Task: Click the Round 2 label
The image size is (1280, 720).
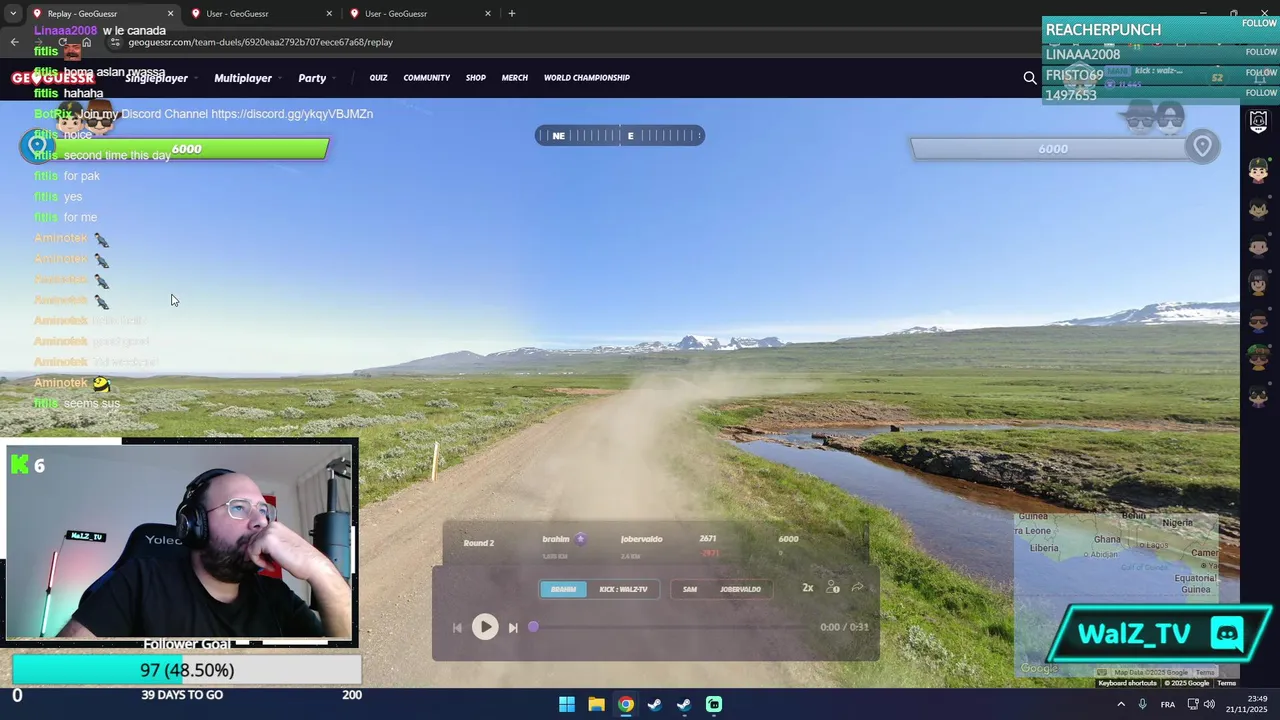Action: (x=479, y=543)
